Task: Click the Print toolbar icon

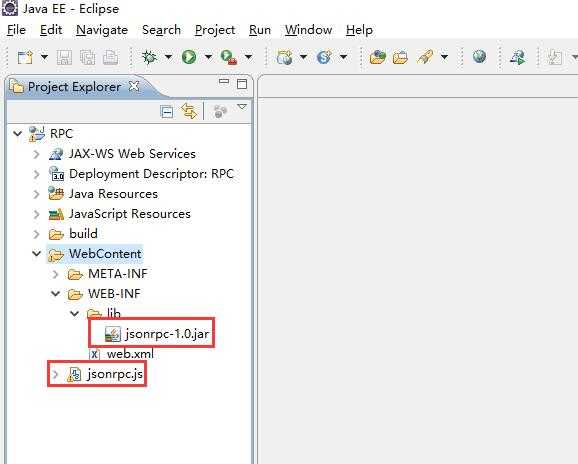Action: click(110, 57)
